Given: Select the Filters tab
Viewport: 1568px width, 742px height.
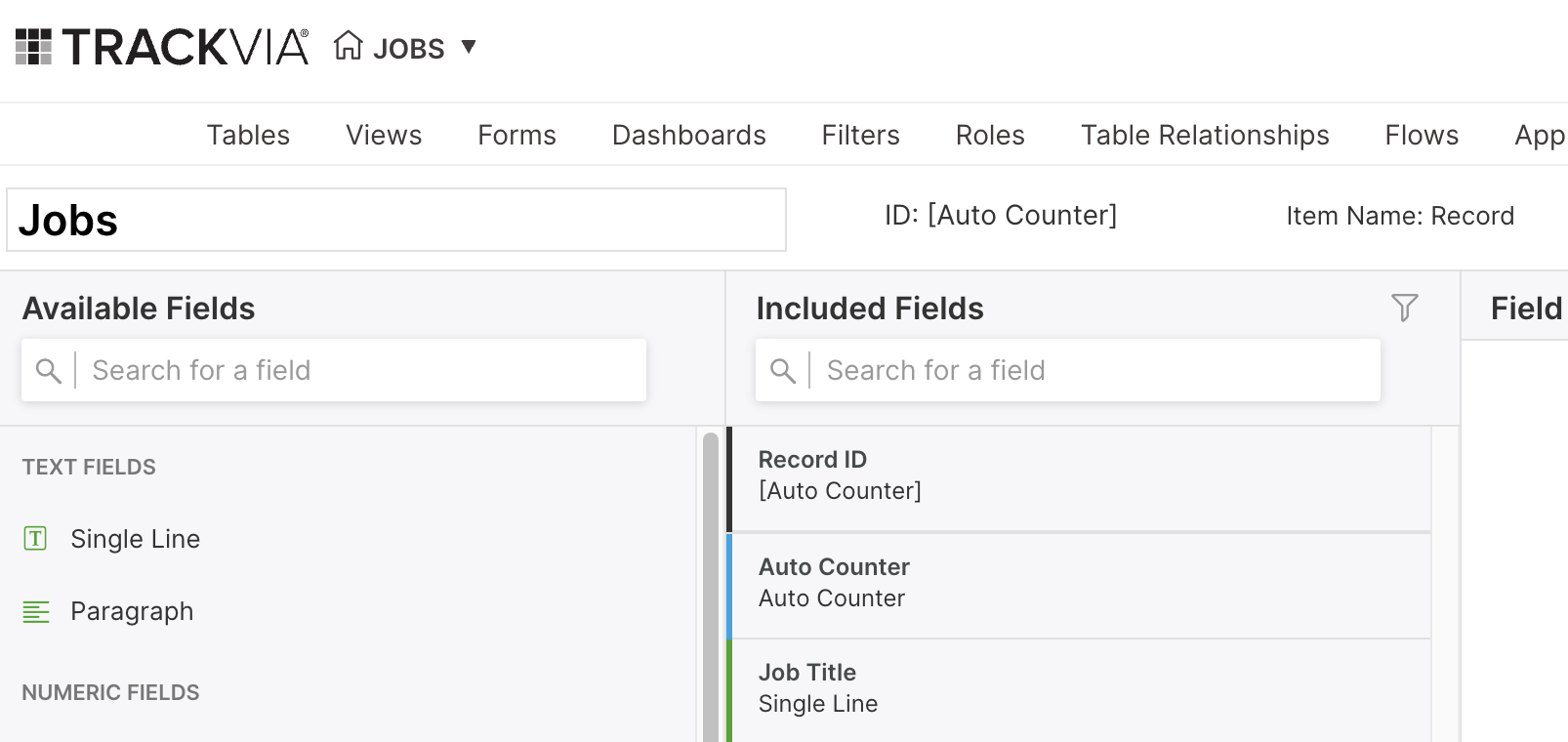Looking at the screenshot, I should point(860,135).
